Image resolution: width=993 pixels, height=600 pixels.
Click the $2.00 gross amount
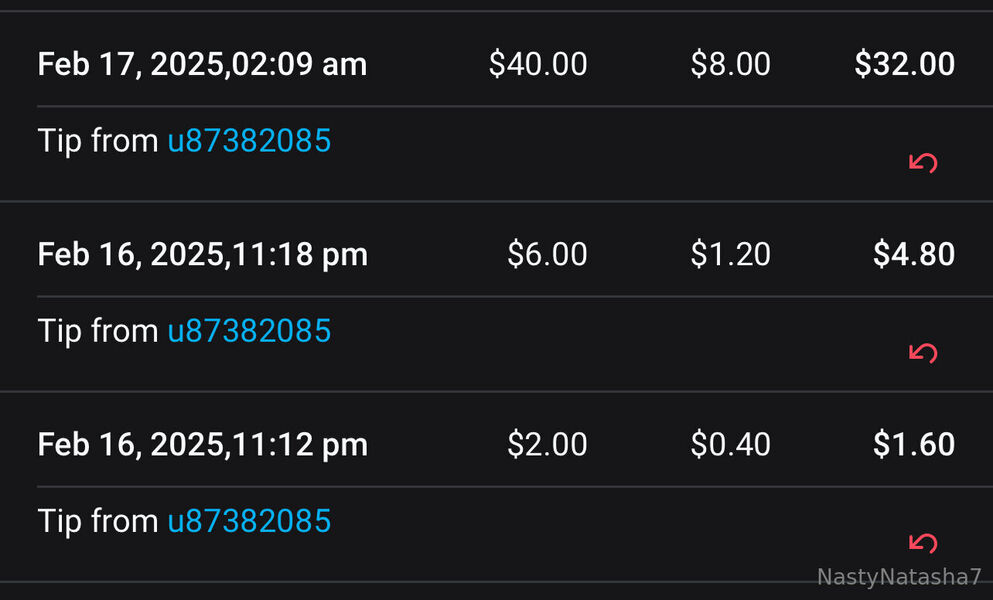point(547,445)
